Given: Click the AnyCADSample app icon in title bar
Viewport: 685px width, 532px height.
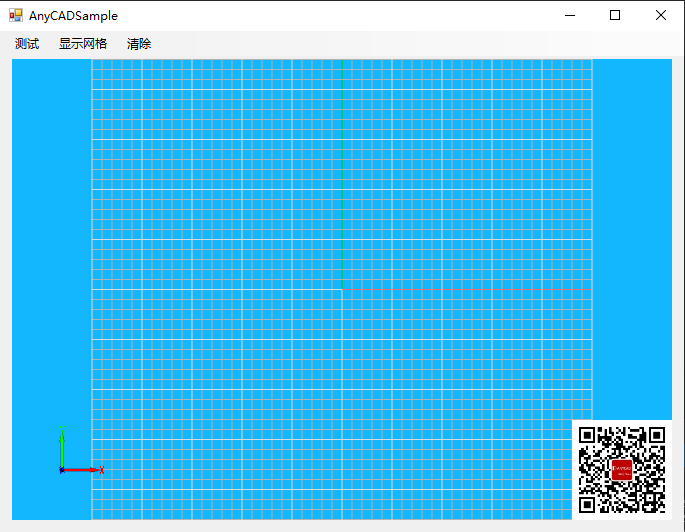Looking at the screenshot, I should point(16,16).
